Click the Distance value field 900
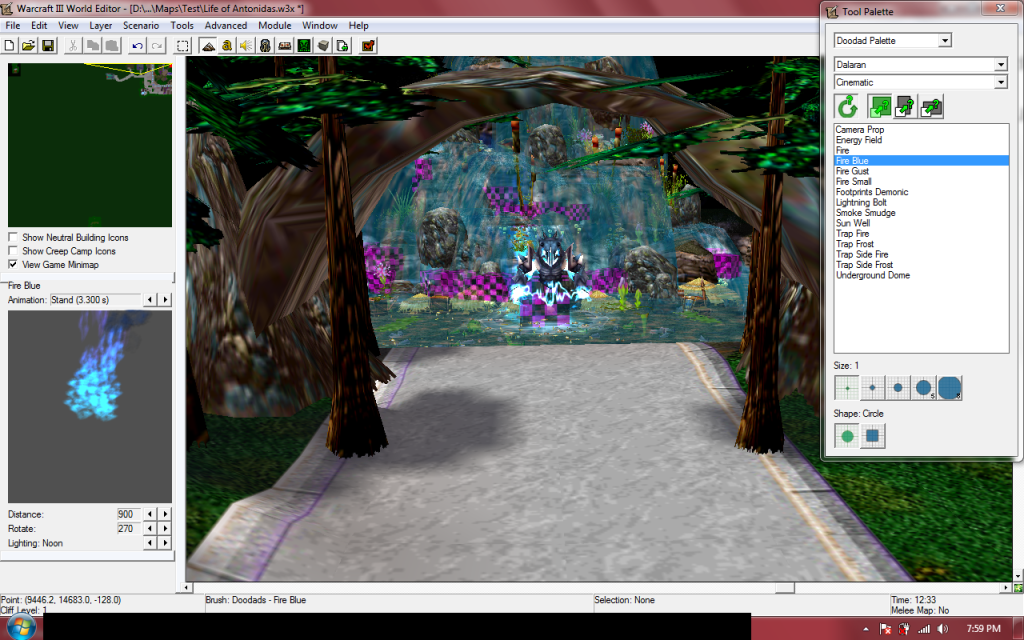1024x640 pixels. click(129, 514)
